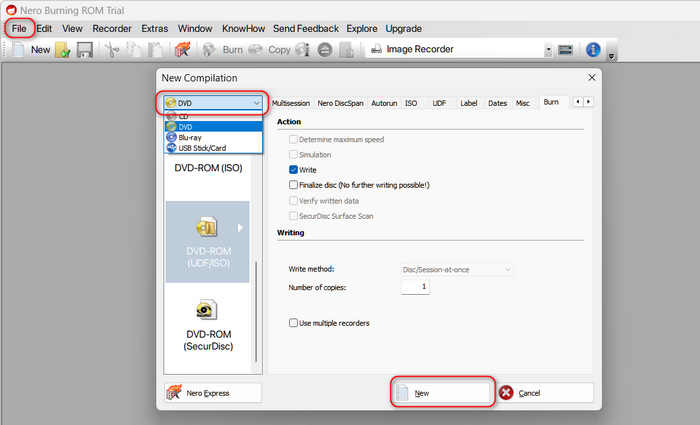Select DVD in disc type list

point(213,127)
